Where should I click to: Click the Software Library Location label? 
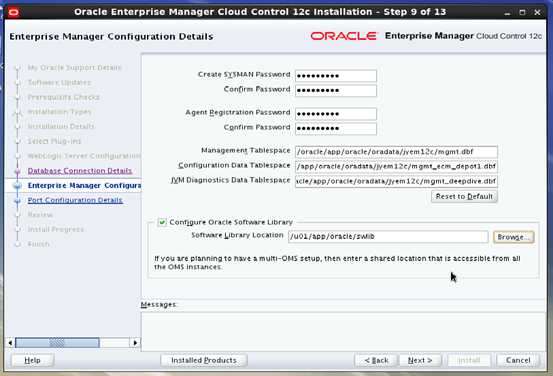[x=237, y=235]
